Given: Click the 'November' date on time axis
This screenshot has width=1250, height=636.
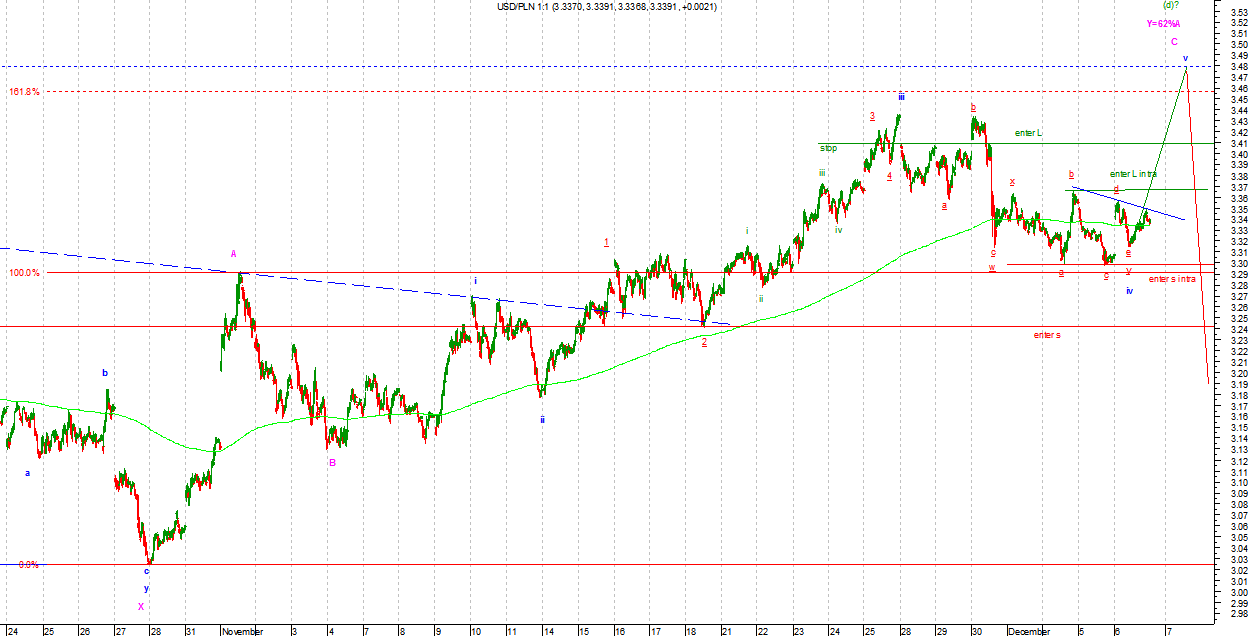Looking at the screenshot, I should pos(242,631).
